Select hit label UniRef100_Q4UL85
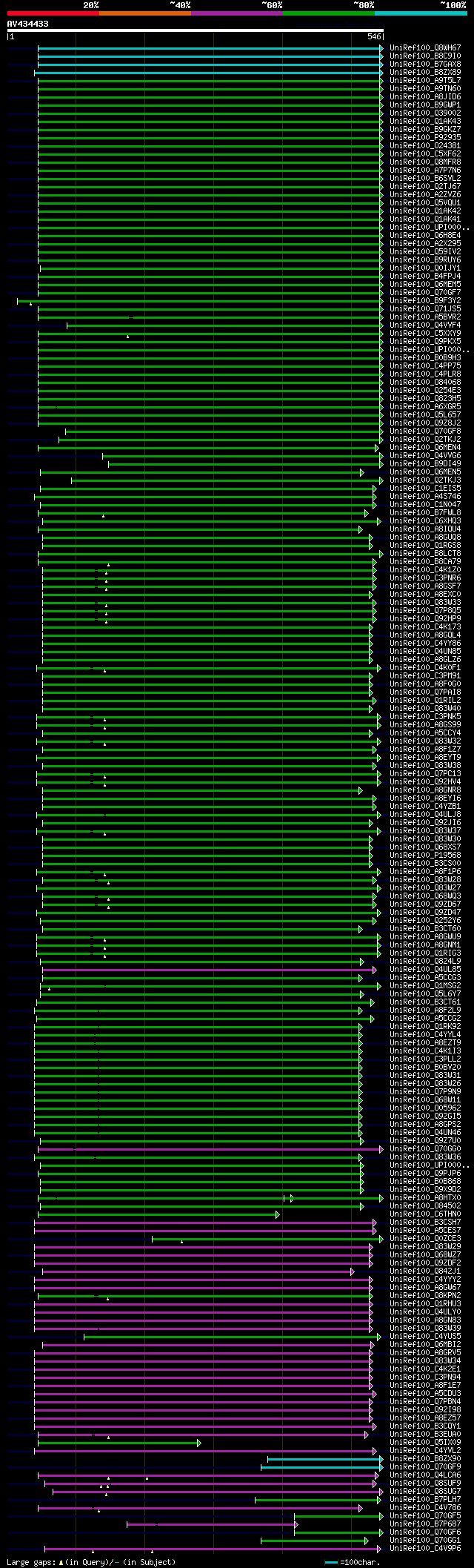The image size is (474, 1568). (x=425, y=969)
